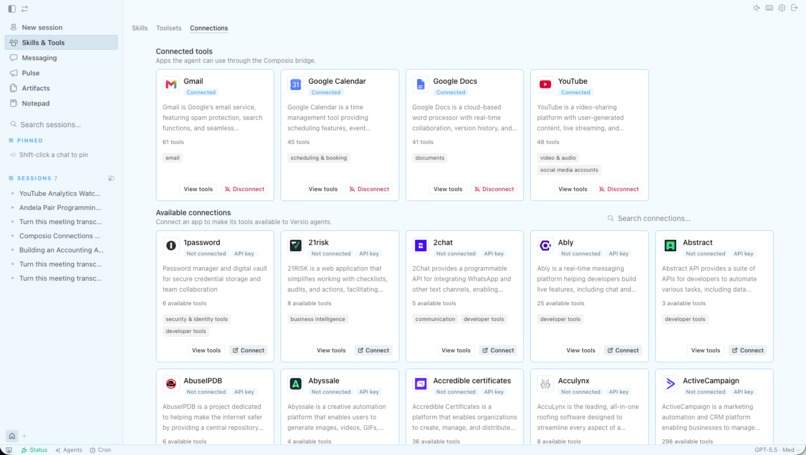Click the Gmail logo icon
The width and height of the screenshot is (806, 455).
click(x=171, y=84)
